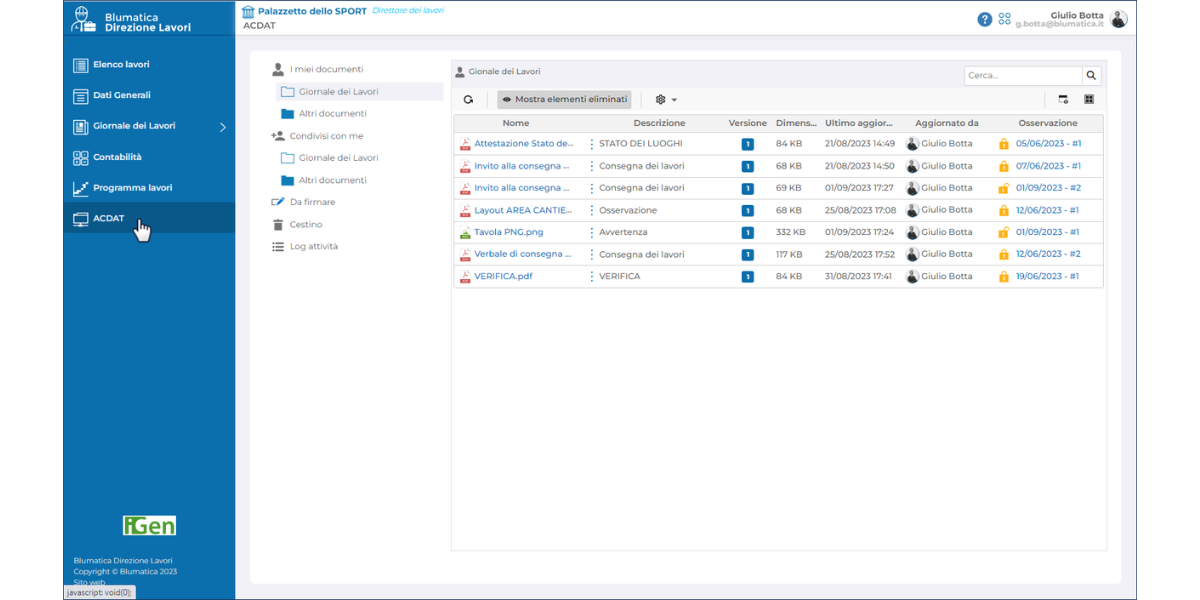Open the settings gear dropdown
The width and height of the screenshot is (1200, 600).
[666, 100]
